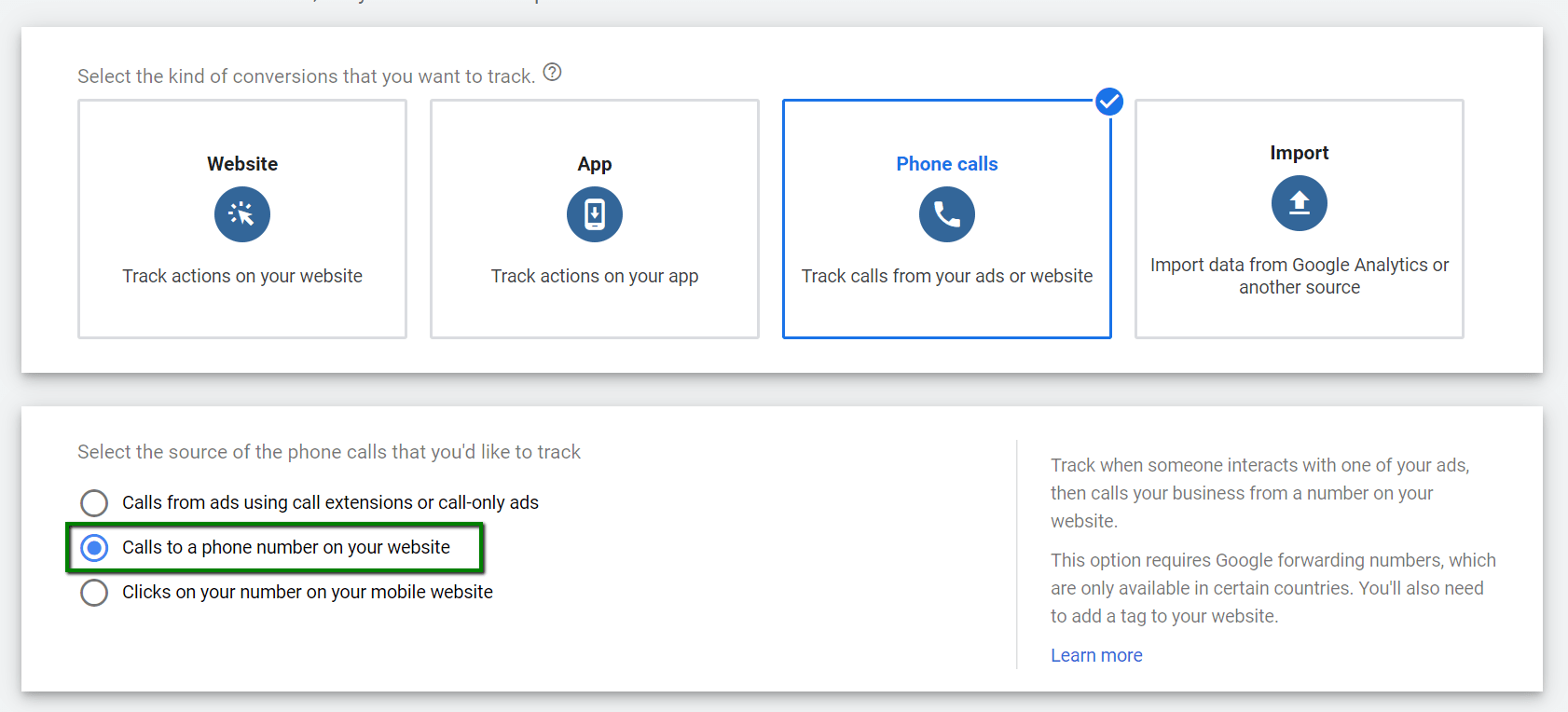The height and width of the screenshot is (712, 1568).
Task: Click the blue checkmark badge on Phone calls
Action: pos(1109,102)
